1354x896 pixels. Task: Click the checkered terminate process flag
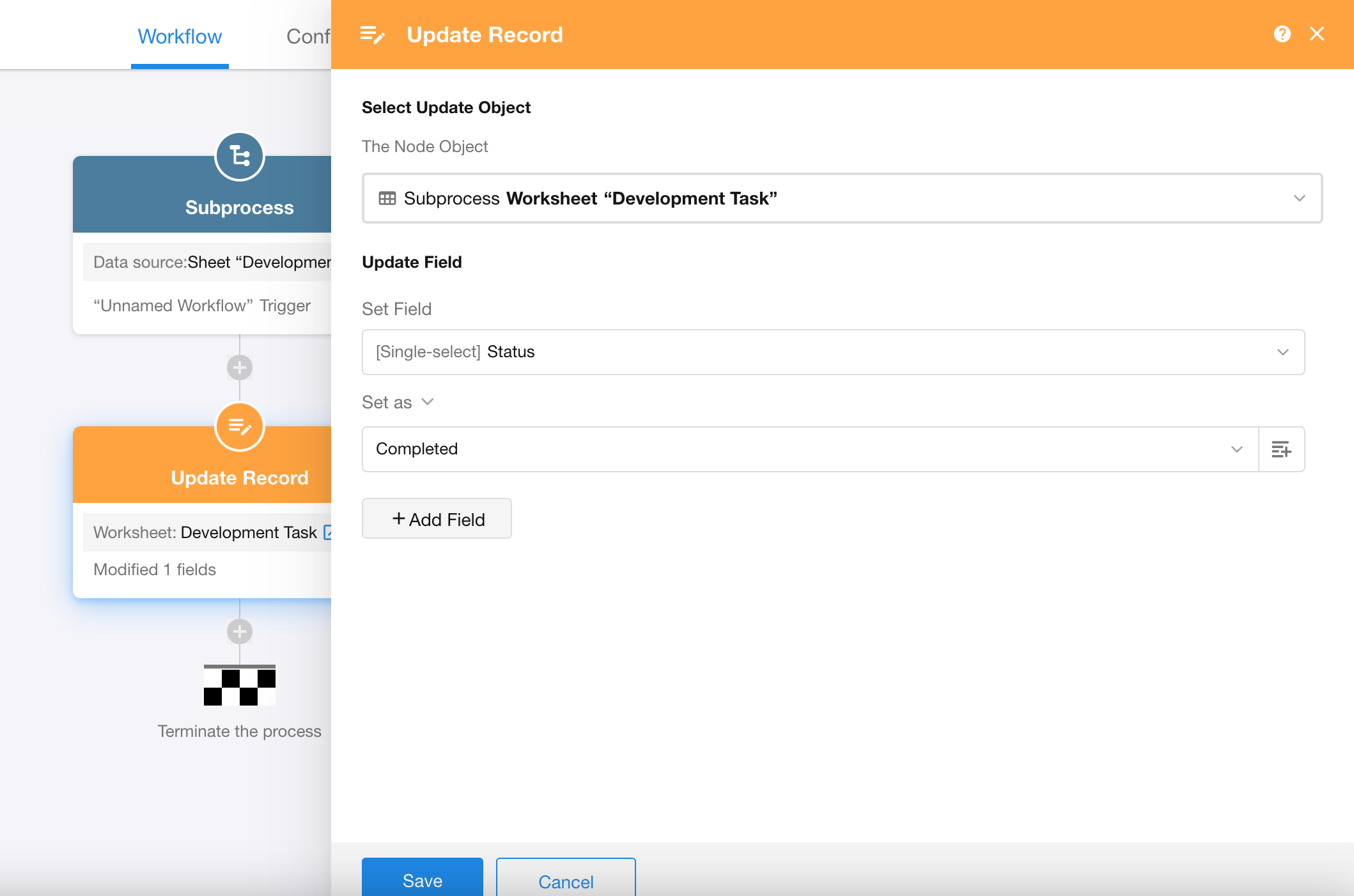pos(240,685)
